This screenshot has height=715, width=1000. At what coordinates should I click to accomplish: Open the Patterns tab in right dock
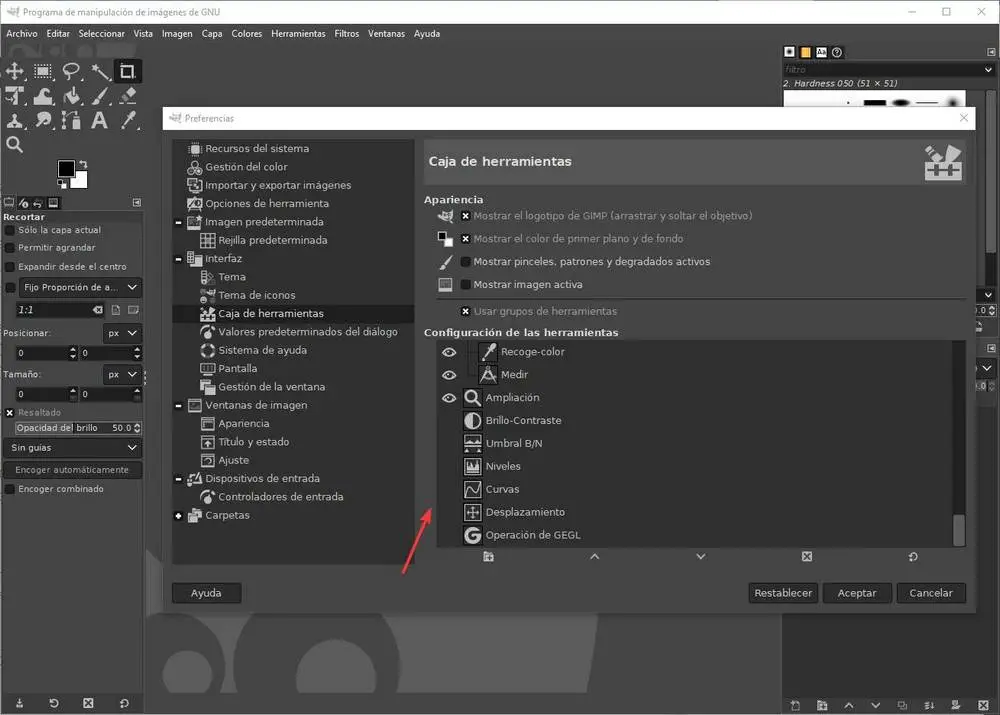805,52
